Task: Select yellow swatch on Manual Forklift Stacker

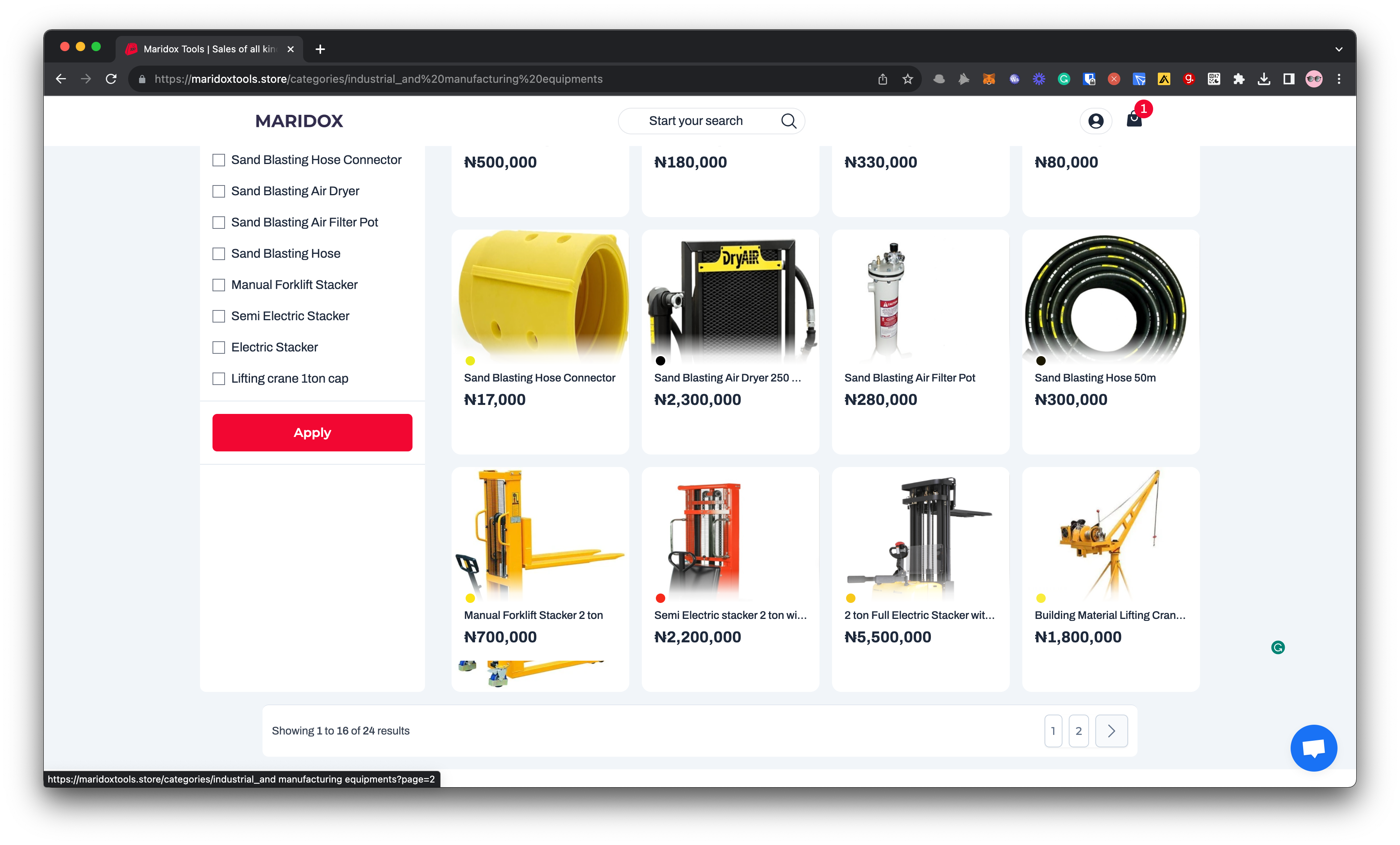Action: 470,598
